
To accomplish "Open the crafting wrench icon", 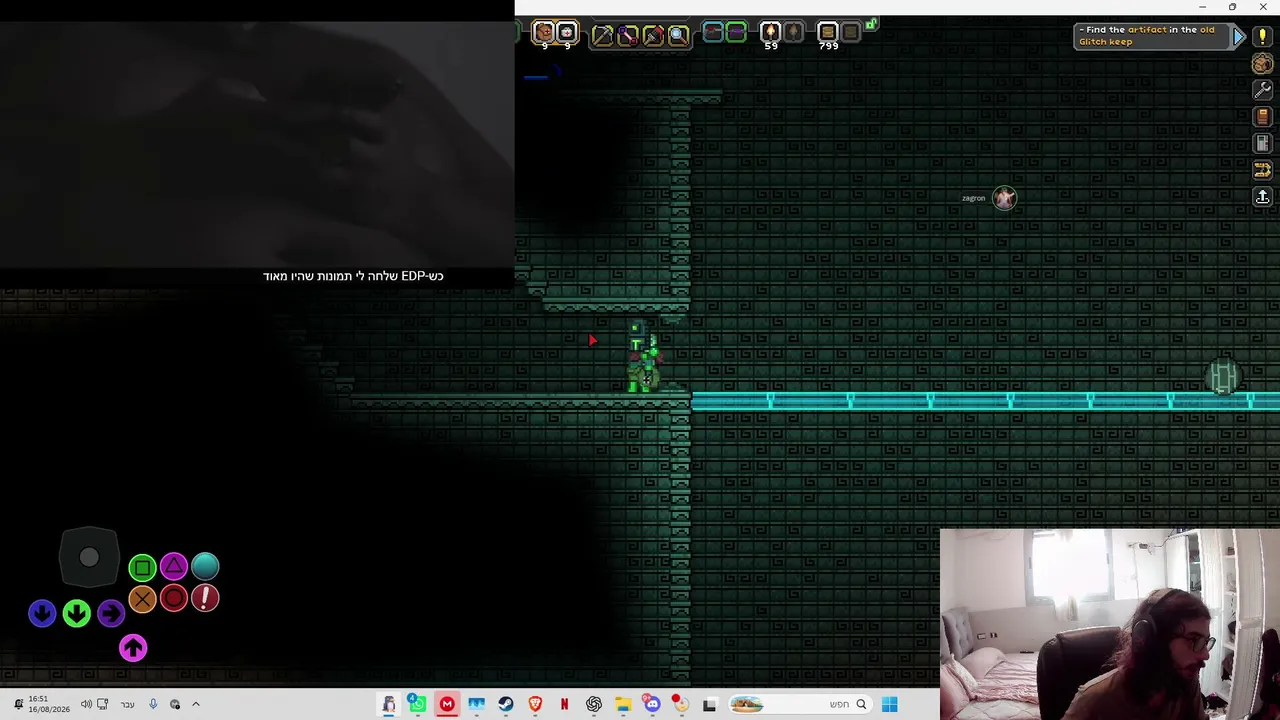I will click(x=1262, y=90).
